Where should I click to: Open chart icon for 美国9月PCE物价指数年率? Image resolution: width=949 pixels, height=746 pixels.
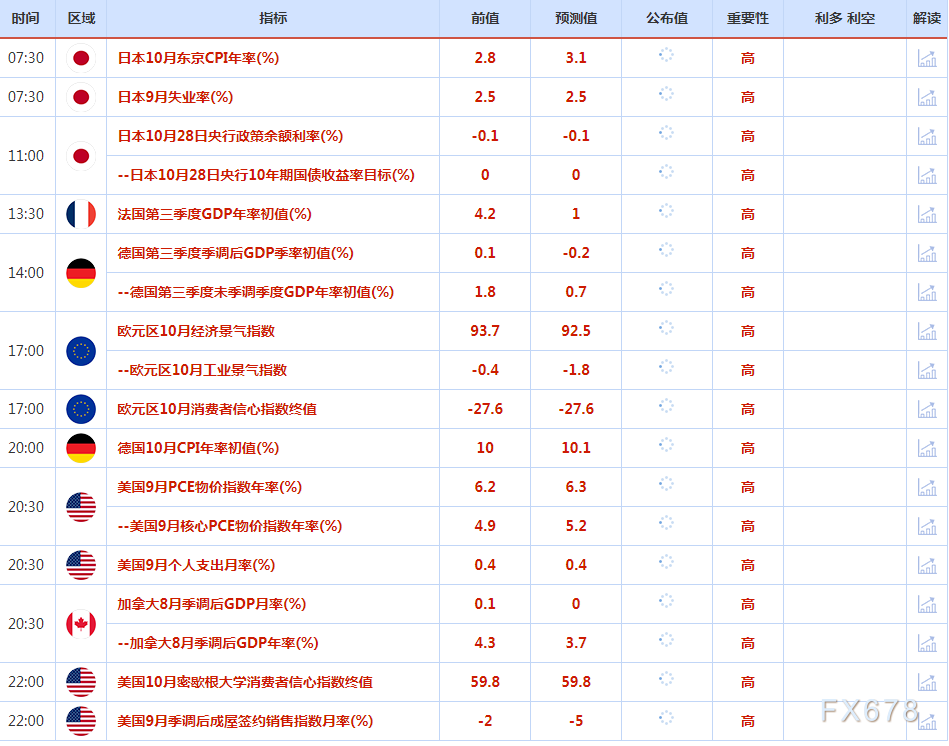pyautogui.click(x=927, y=487)
